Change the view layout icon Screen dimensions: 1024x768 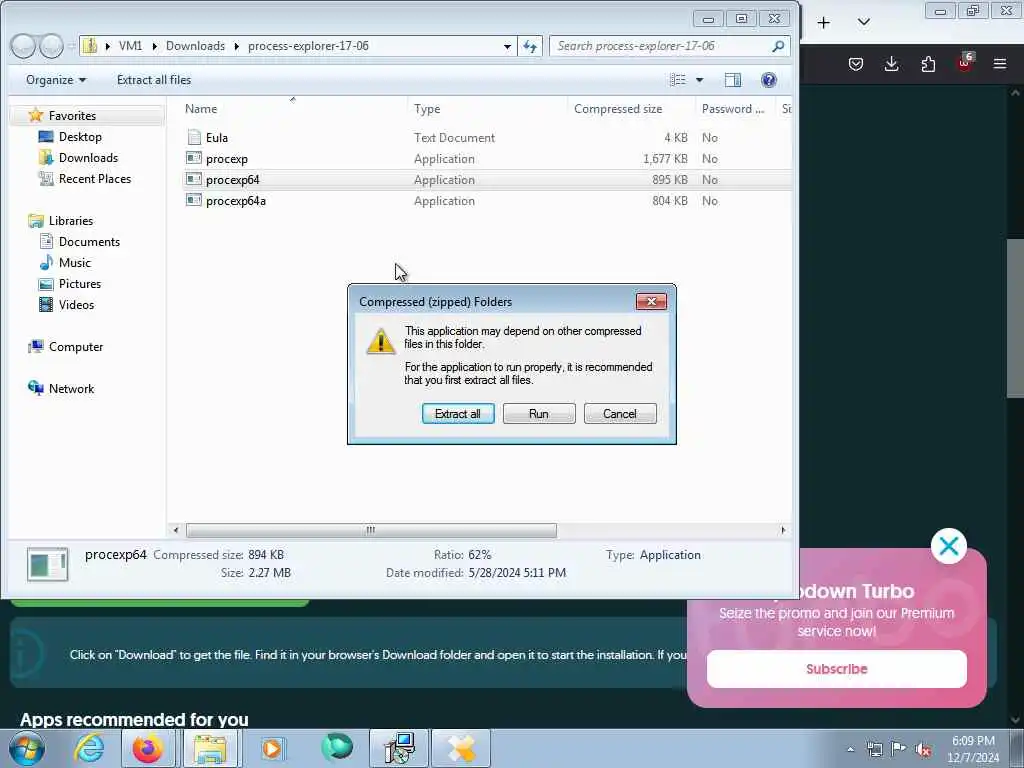point(678,80)
